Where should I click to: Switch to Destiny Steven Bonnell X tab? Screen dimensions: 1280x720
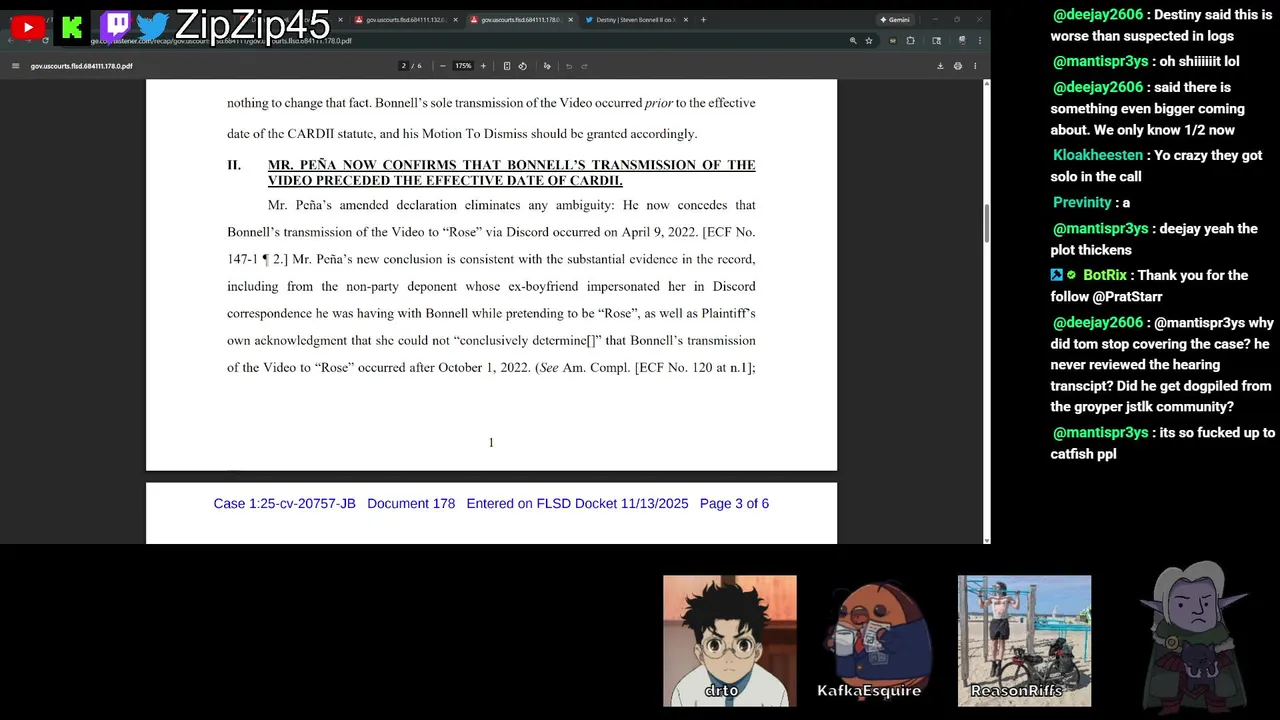[x=635, y=20]
